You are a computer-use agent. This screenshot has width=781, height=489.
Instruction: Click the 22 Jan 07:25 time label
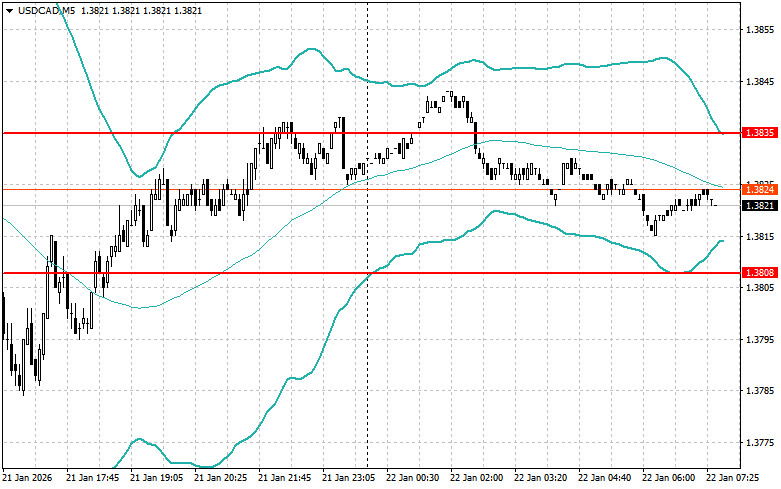point(733,478)
